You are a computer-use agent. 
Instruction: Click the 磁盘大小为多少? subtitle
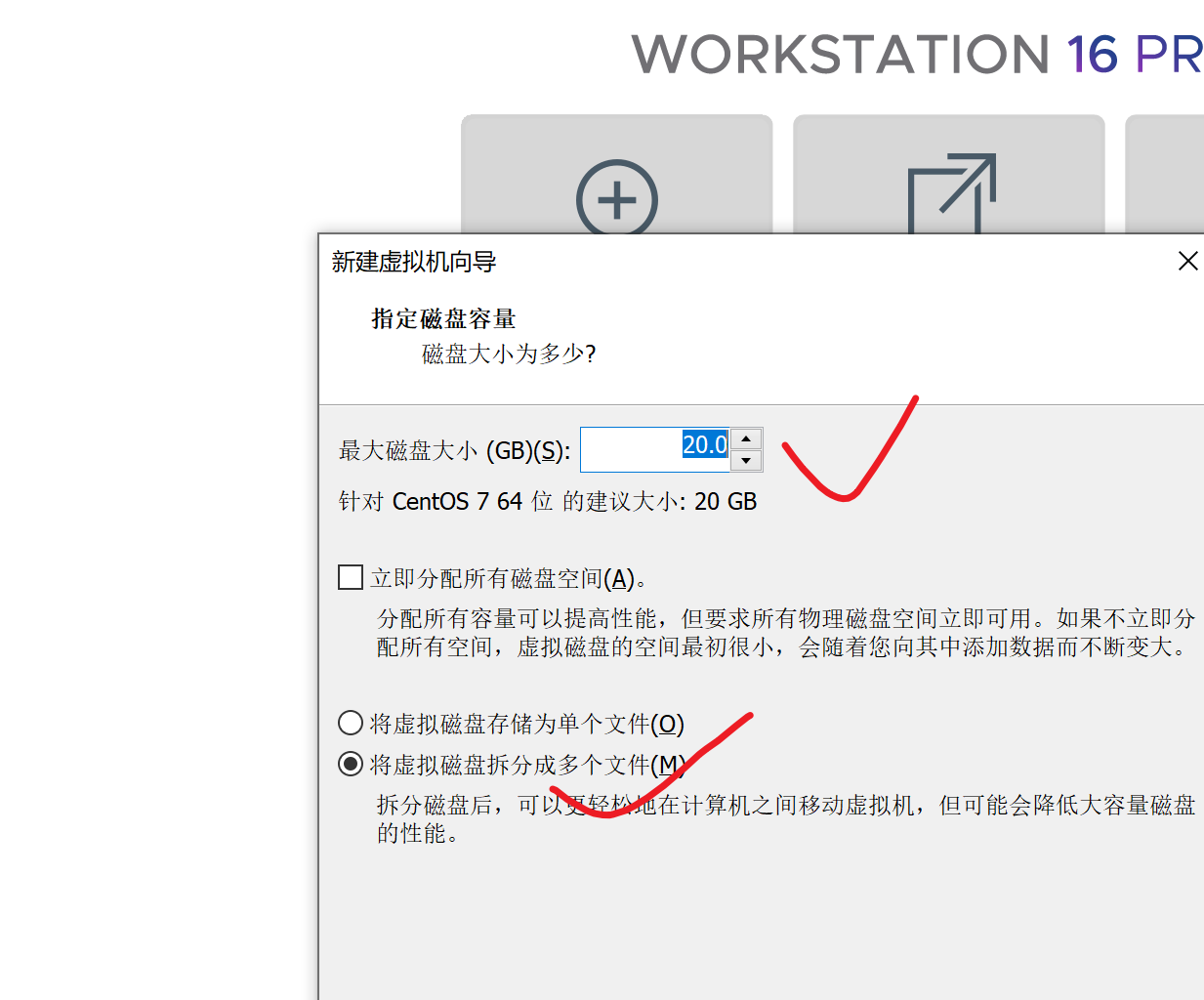pos(509,354)
